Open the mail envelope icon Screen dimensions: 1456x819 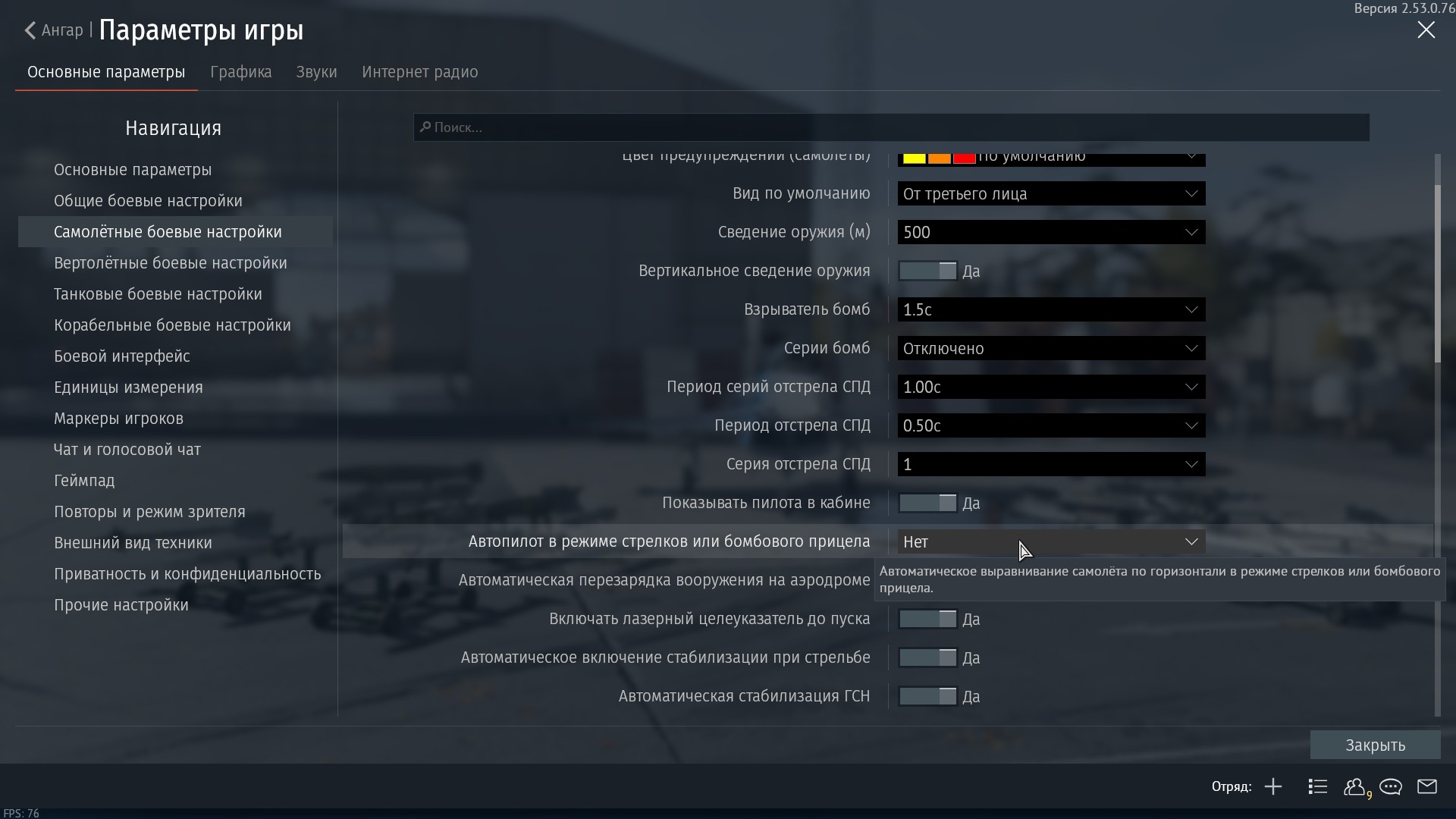1427,787
